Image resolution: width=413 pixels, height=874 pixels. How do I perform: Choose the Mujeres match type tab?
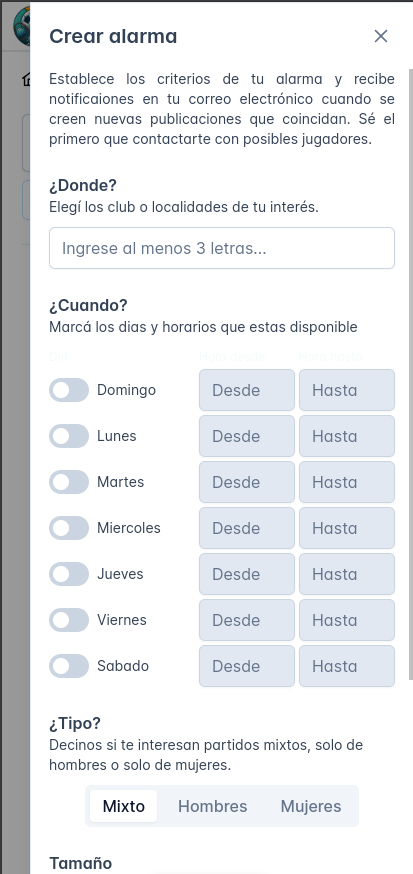click(311, 806)
